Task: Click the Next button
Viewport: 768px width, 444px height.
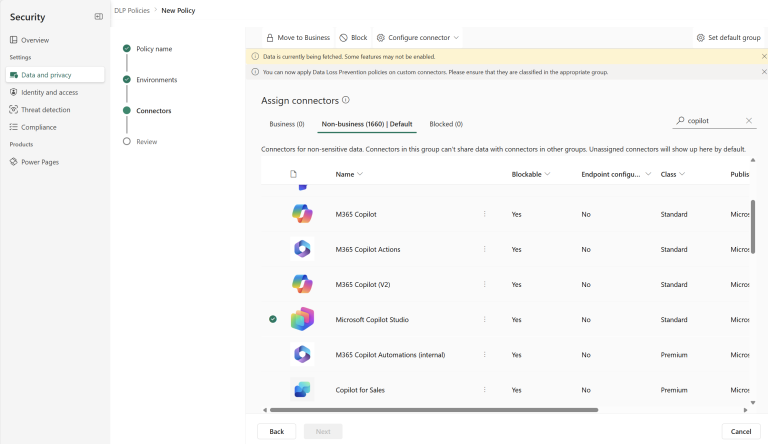Action: [x=323, y=431]
